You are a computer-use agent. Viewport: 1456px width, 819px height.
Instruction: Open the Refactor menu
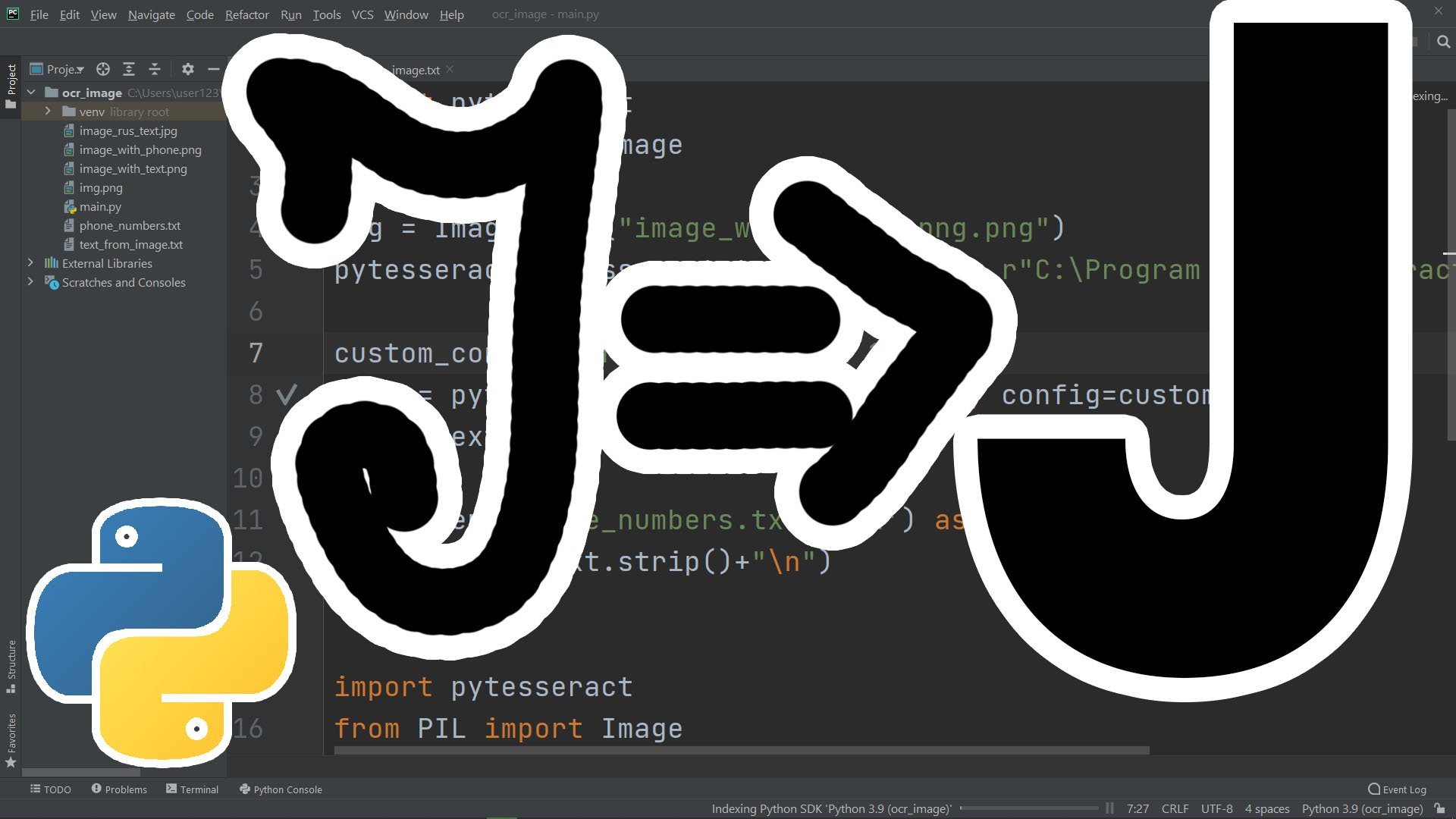tap(246, 14)
